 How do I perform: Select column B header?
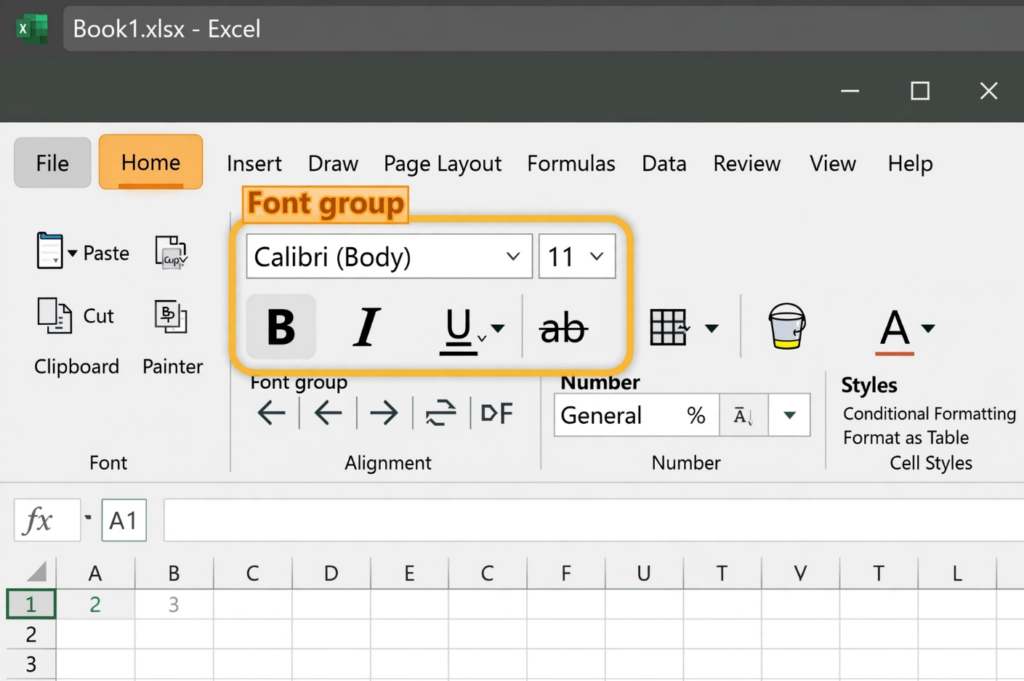tap(174, 573)
